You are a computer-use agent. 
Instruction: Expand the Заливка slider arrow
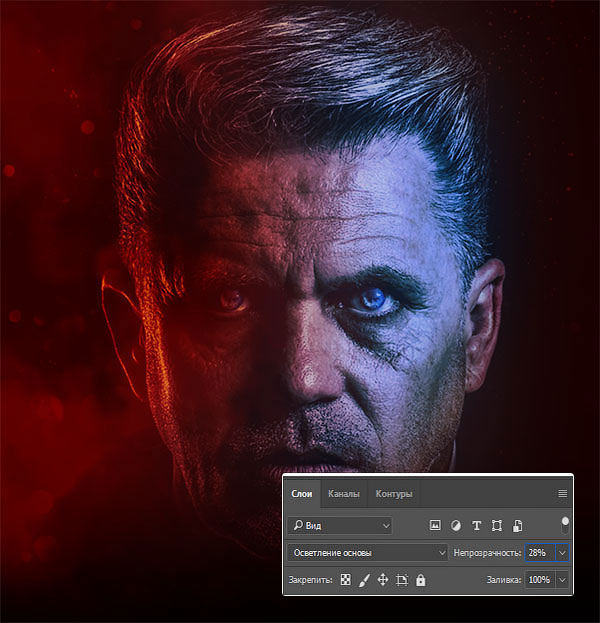pyautogui.click(x=562, y=580)
